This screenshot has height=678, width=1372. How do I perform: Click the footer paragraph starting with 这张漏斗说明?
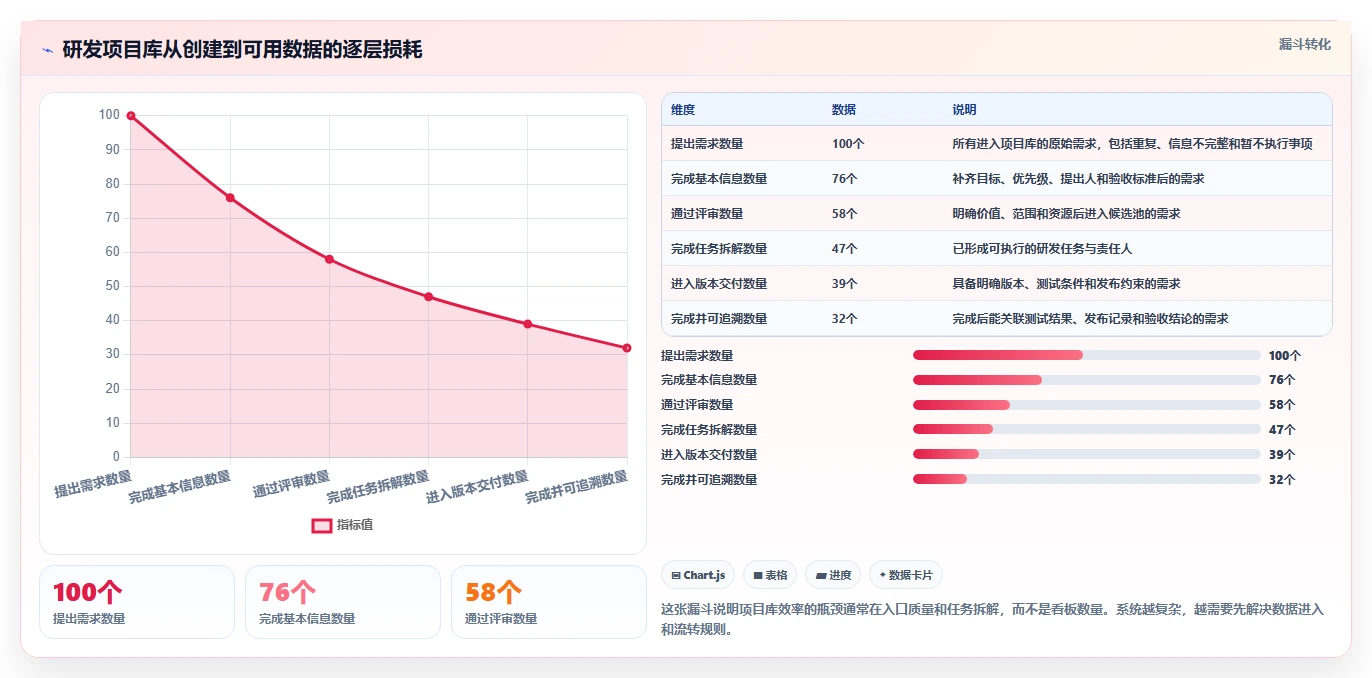click(992, 620)
